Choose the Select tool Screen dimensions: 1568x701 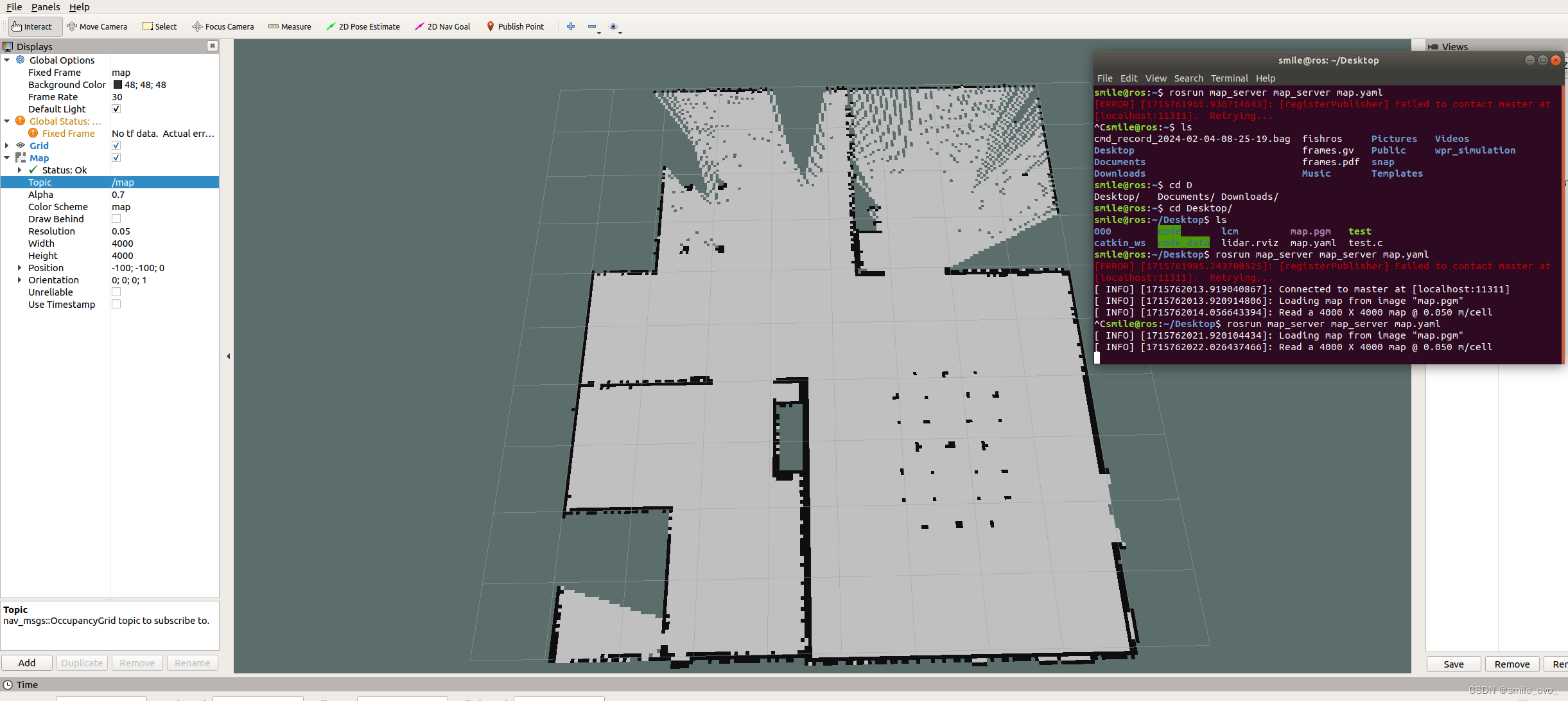tap(160, 26)
